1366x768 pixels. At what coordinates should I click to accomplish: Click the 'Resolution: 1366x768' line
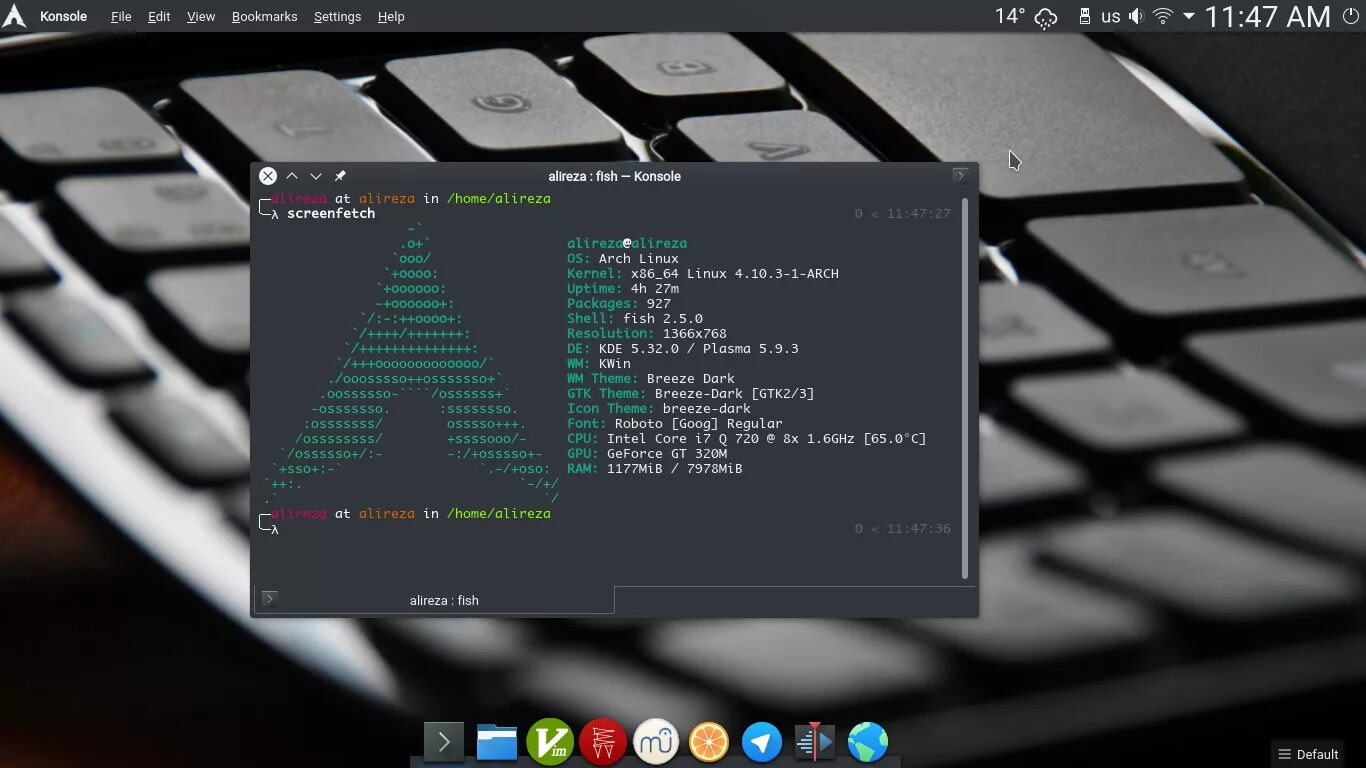(x=647, y=333)
